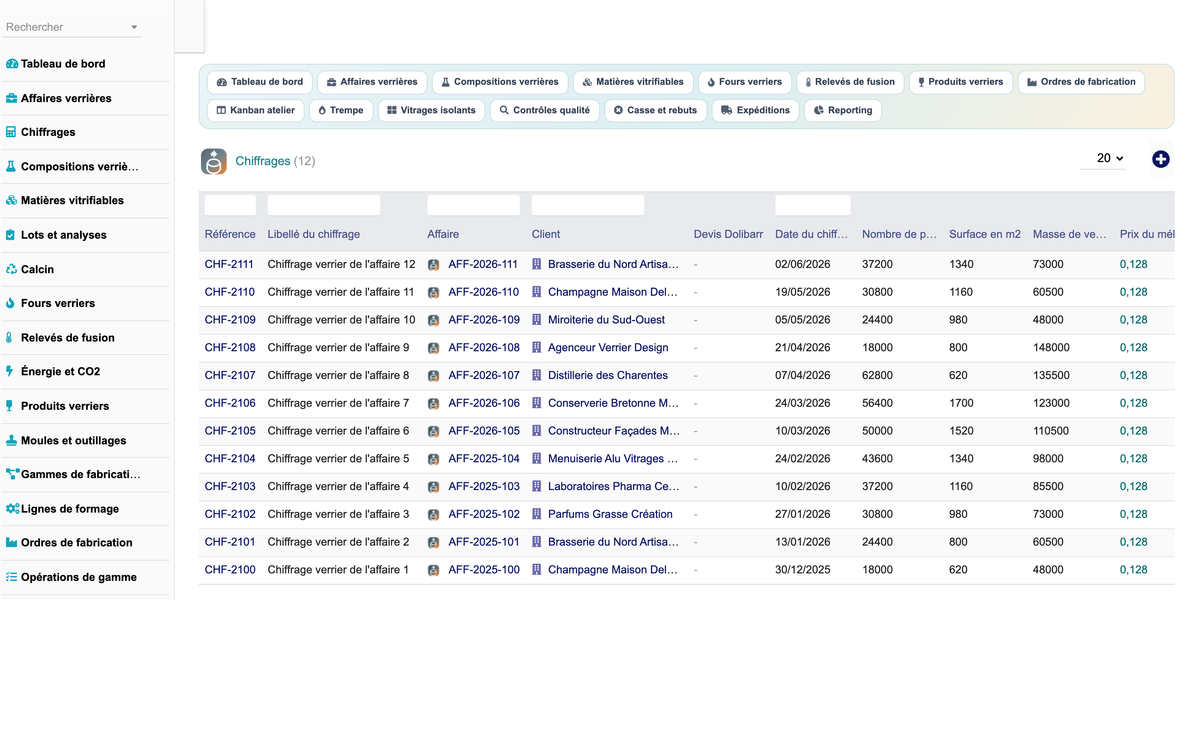Open the Produits verriers top tab
Viewport: 1200px width, 743px height.
point(961,82)
